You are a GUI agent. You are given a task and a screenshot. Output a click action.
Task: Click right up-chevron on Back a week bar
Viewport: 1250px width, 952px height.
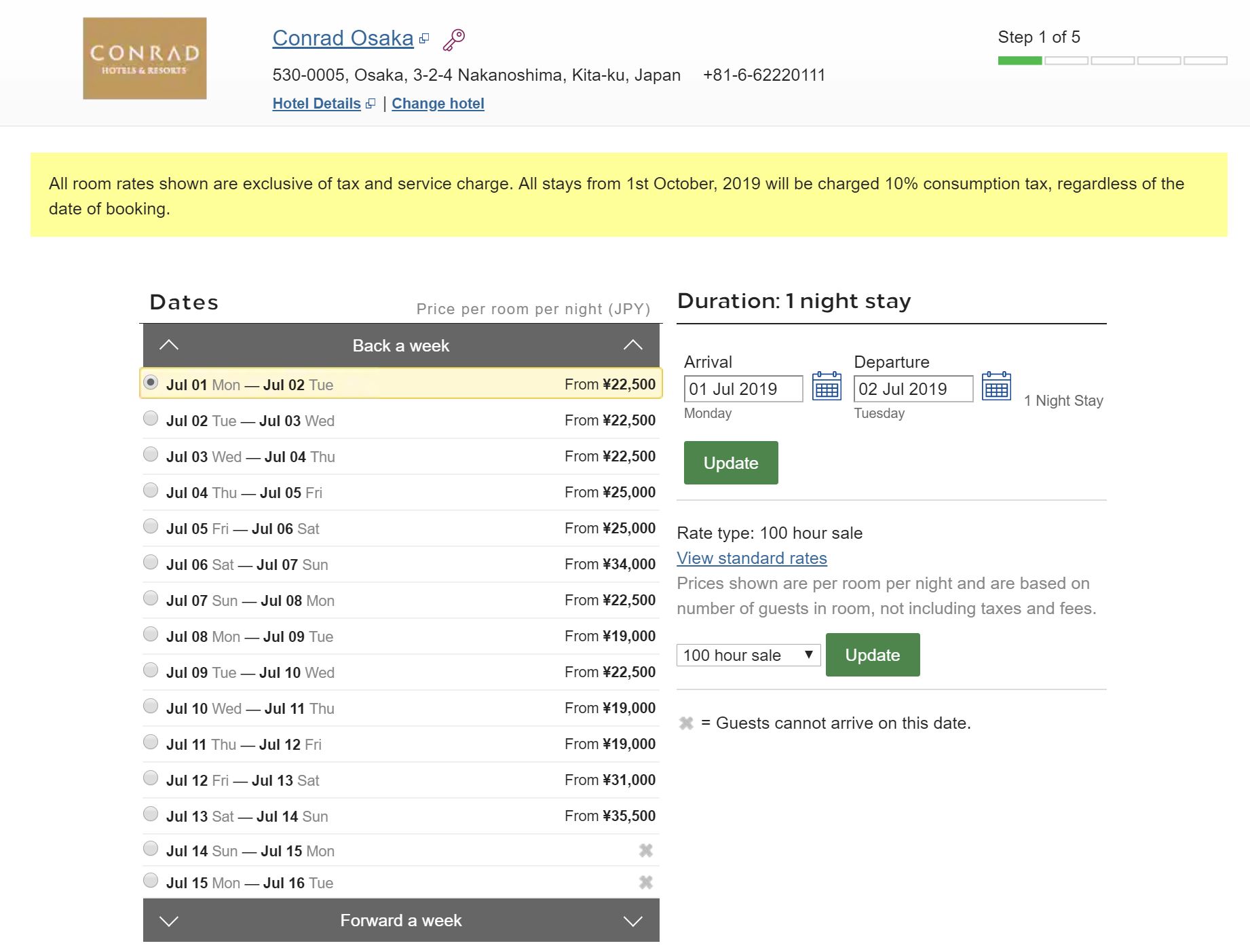[x=633, y=345]
